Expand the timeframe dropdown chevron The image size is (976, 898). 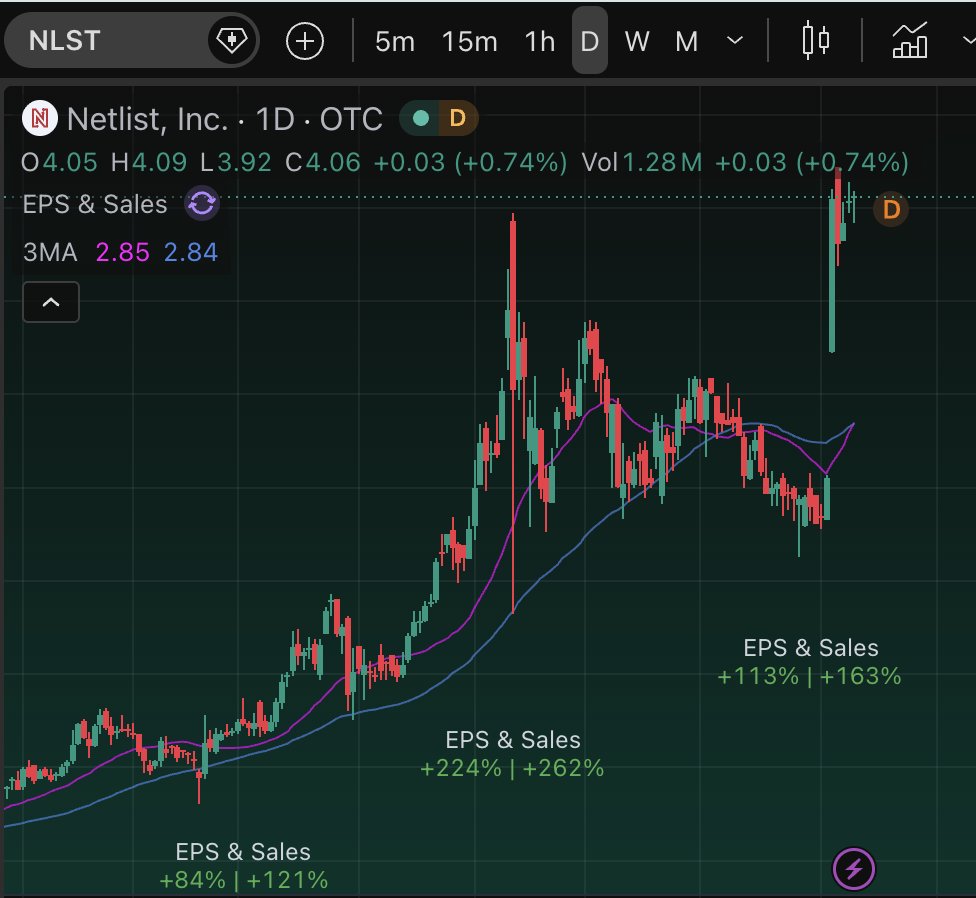[x=734, y=41]
